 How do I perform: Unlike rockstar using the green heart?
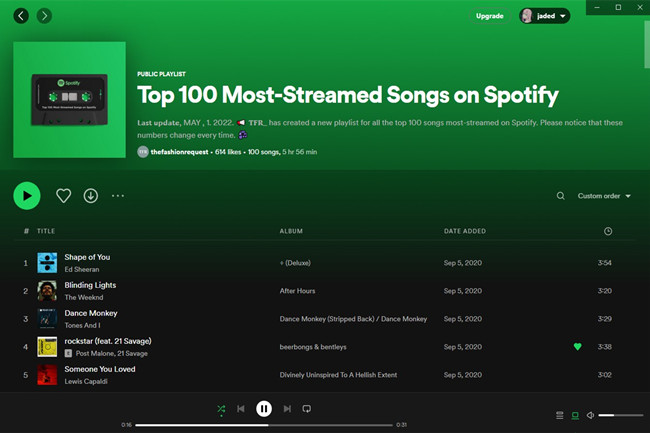tap(577, 347)
